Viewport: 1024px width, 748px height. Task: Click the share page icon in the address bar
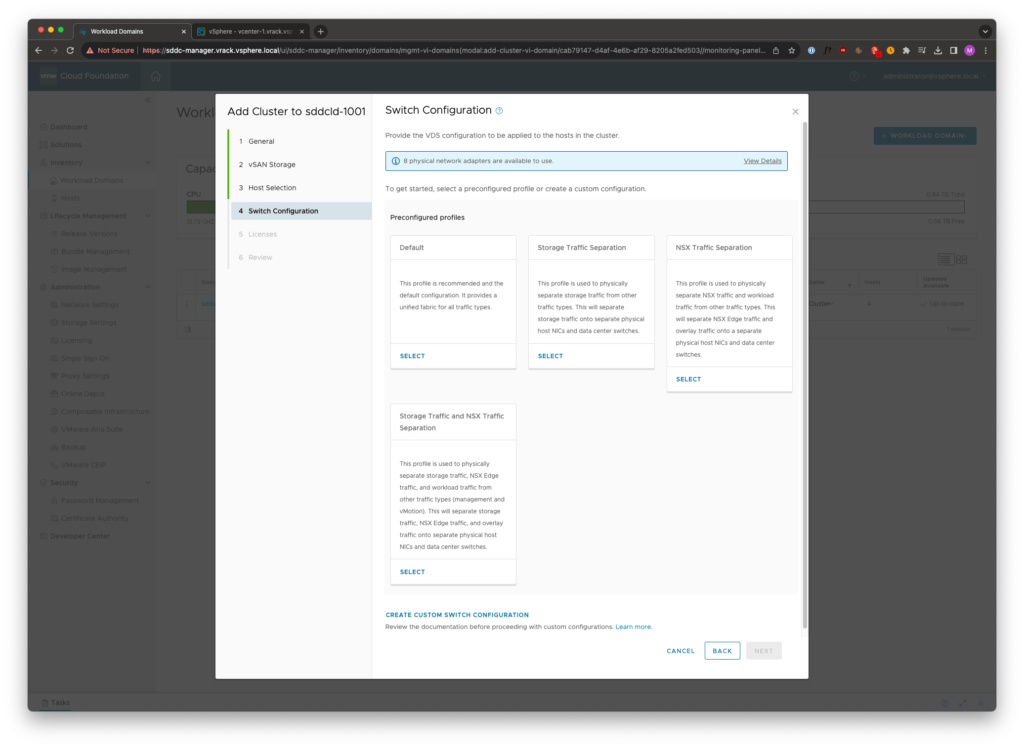776,50
